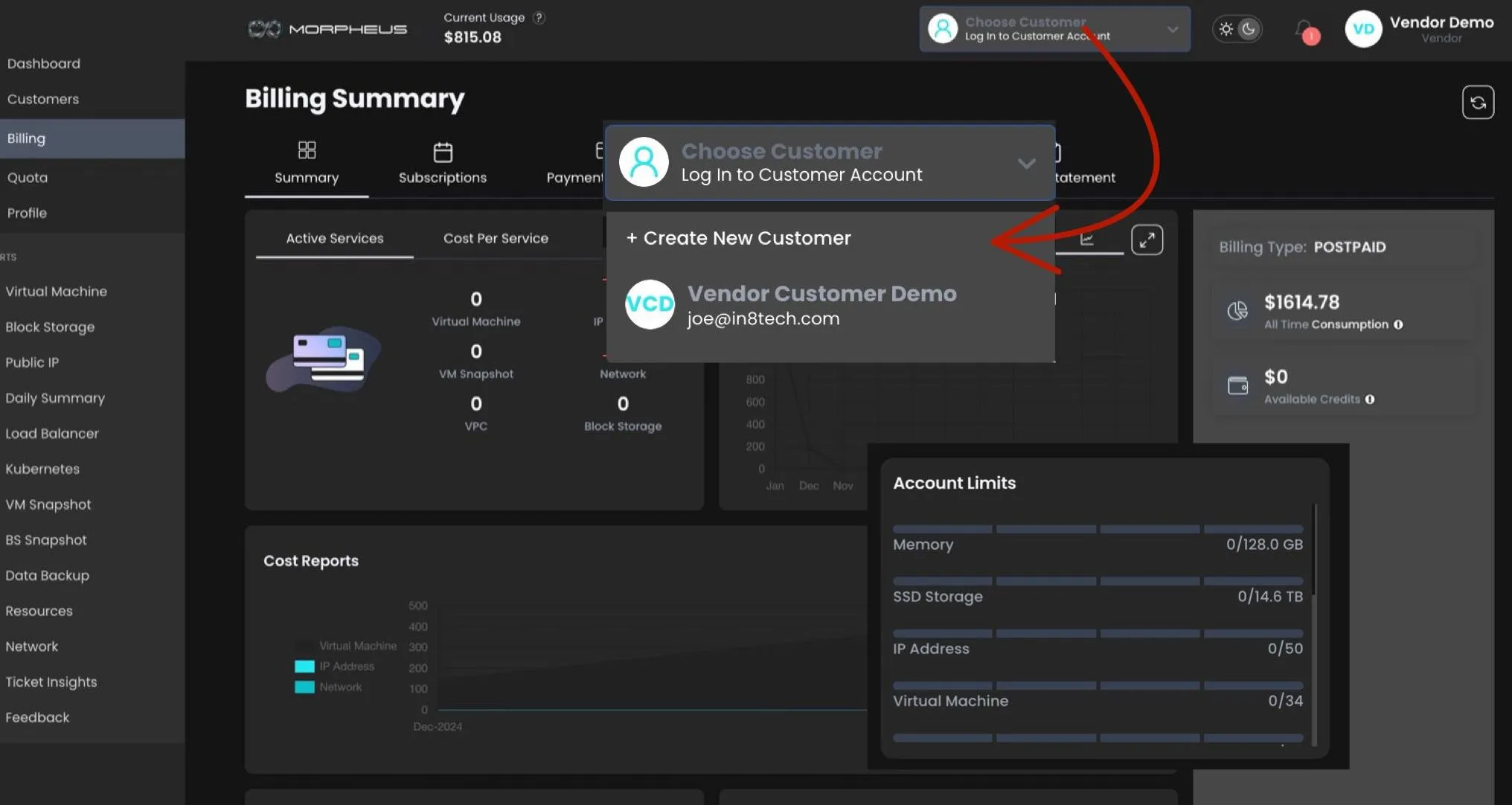Click the Current Usage help question icon

pos(539,18)
